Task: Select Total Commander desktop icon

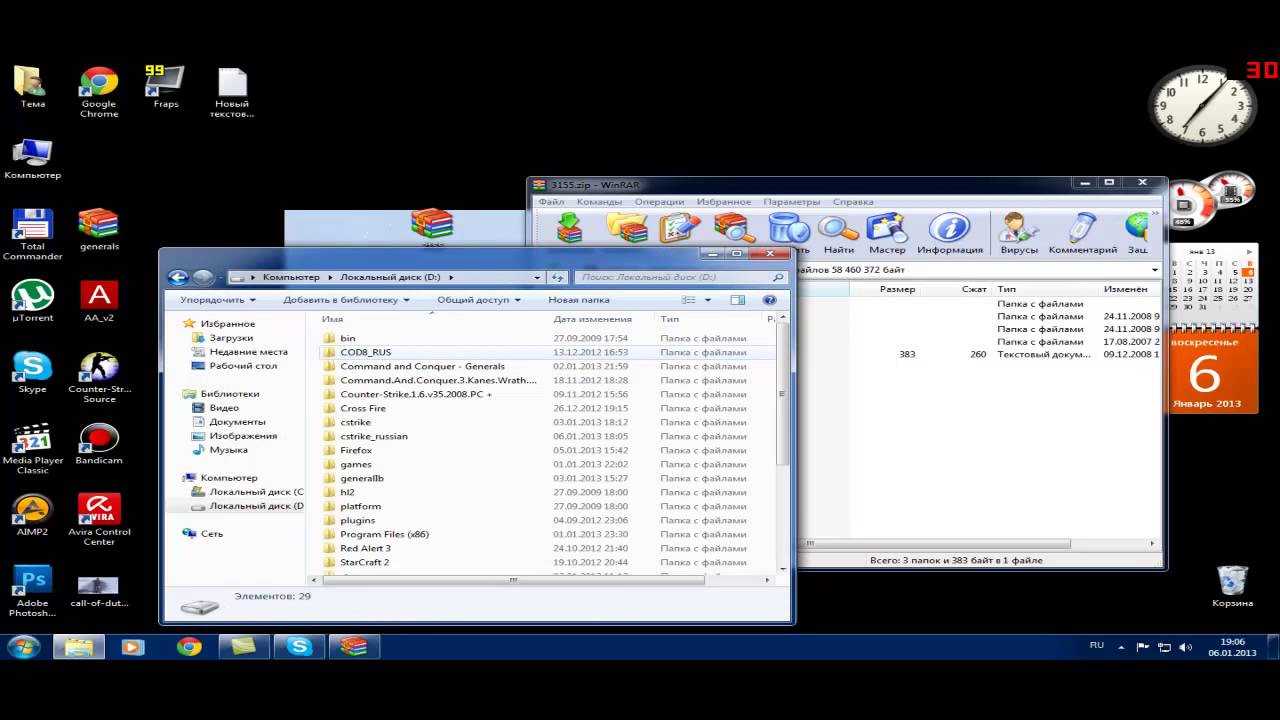Action: coord(33,235)
